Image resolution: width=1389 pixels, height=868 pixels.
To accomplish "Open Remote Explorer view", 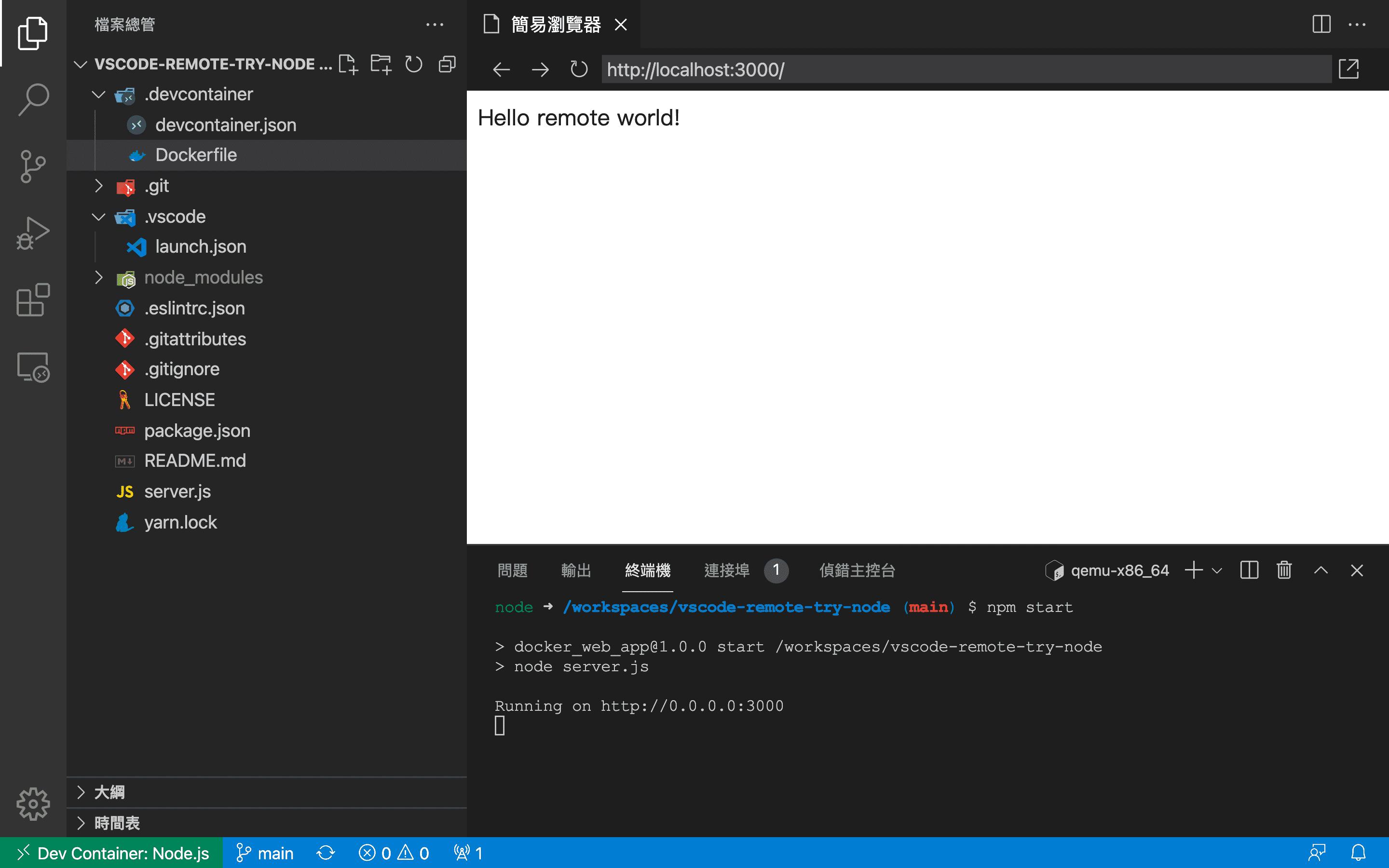I will 33,367.
